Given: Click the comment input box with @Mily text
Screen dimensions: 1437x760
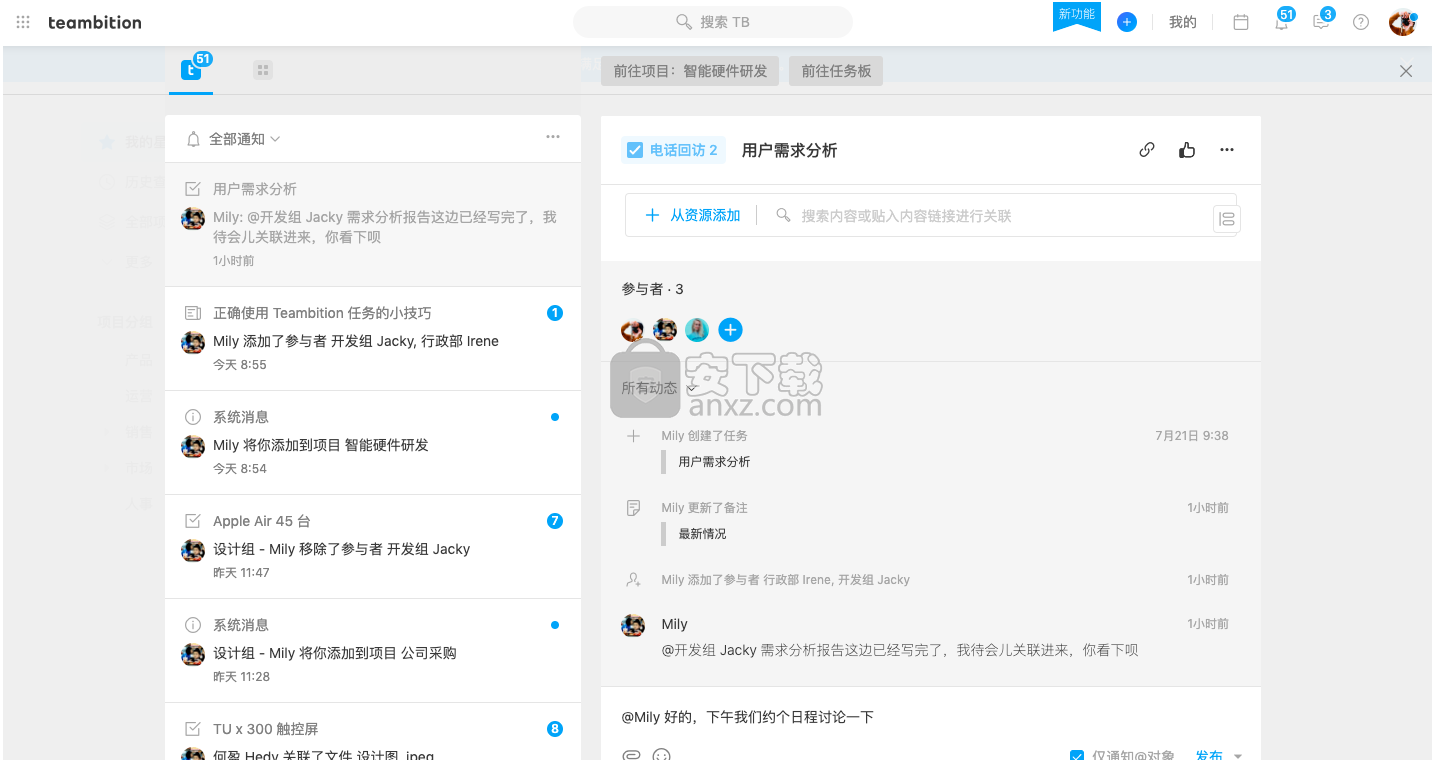Looking at the screenshot, I should 930,716.
